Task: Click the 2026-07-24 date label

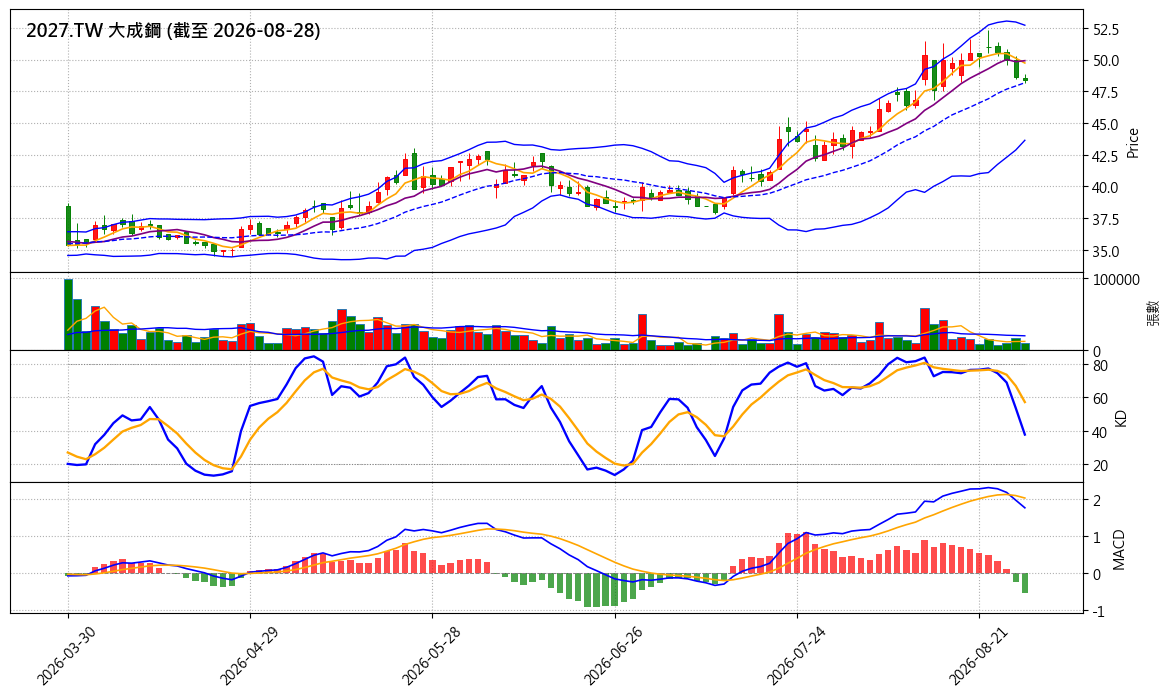Action: pyautogui.click(x=795, y=655)
